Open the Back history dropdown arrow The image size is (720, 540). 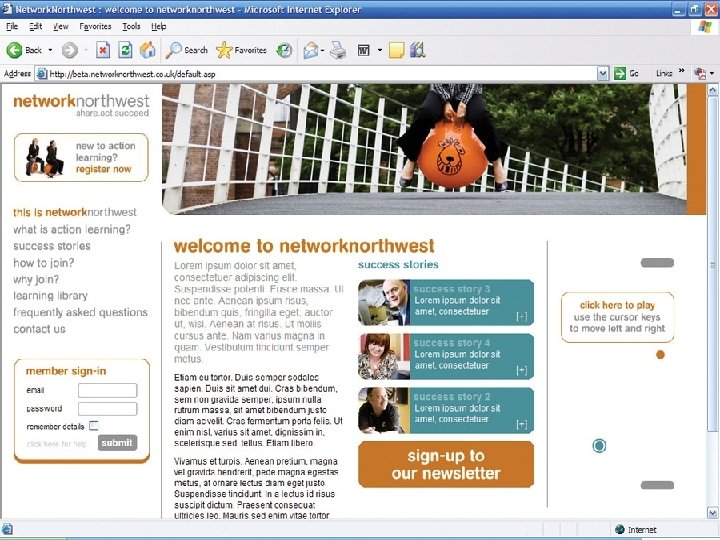click(50, 50)
